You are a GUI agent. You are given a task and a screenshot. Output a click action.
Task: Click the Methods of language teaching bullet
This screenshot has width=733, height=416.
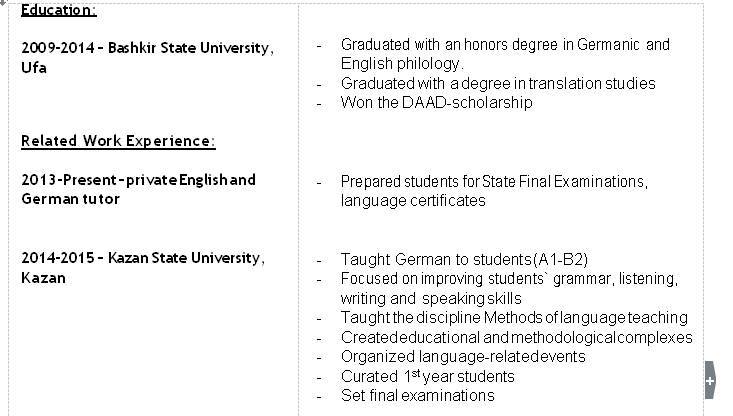[514, 318]
